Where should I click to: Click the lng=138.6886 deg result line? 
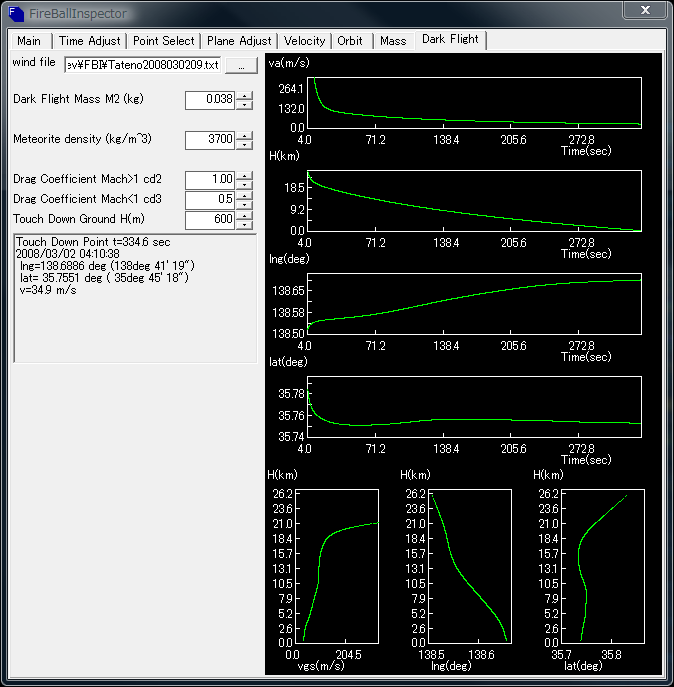pos(107,266)
